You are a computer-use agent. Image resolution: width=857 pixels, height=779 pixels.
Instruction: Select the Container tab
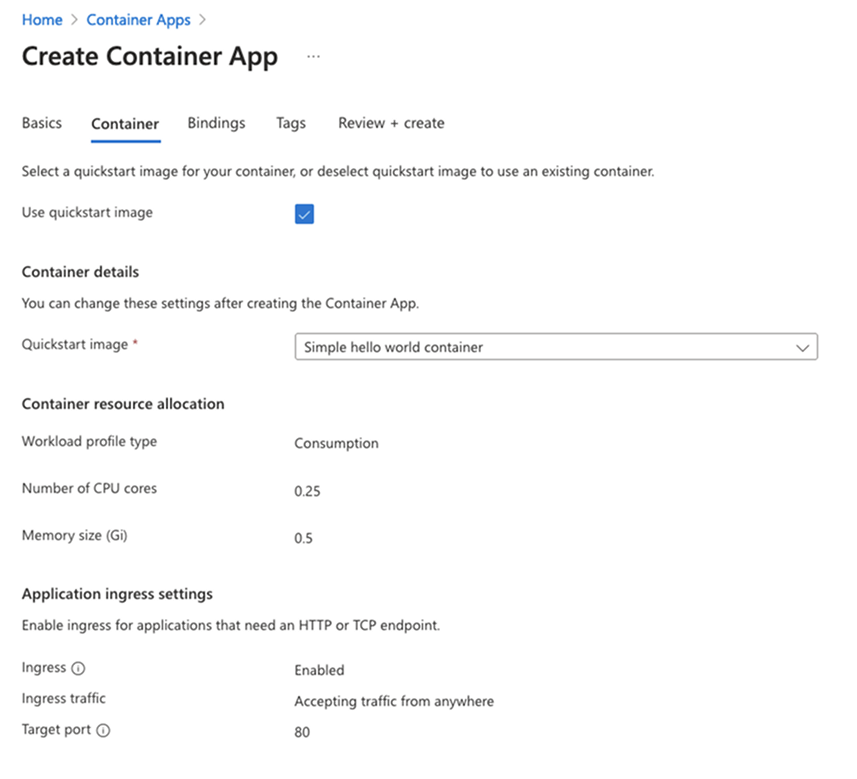(124, 123)
